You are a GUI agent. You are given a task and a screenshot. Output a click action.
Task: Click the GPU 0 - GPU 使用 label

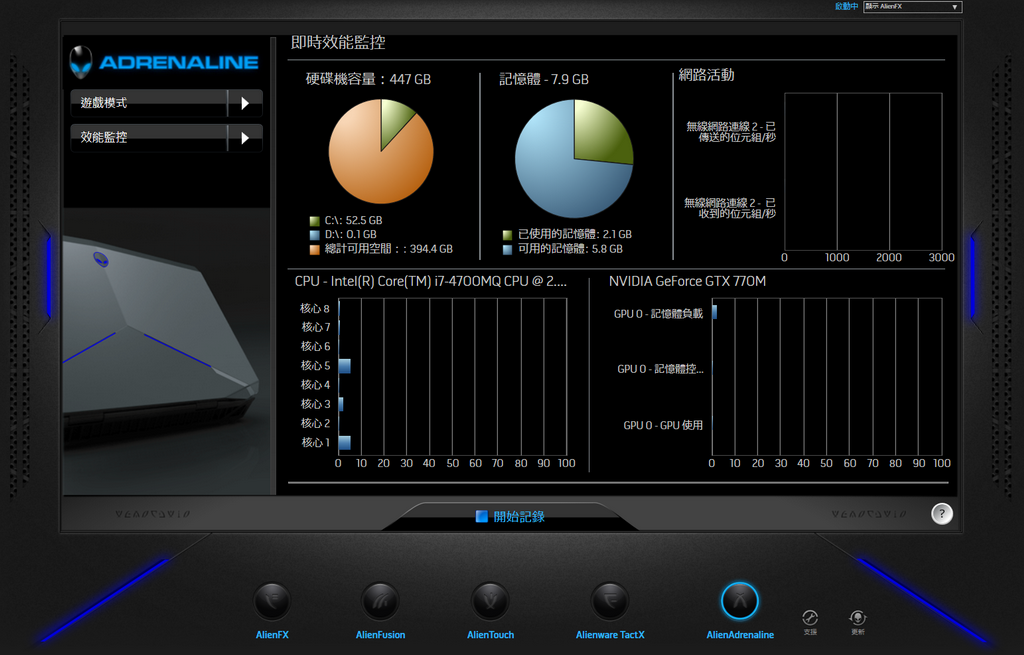point(663,425)
